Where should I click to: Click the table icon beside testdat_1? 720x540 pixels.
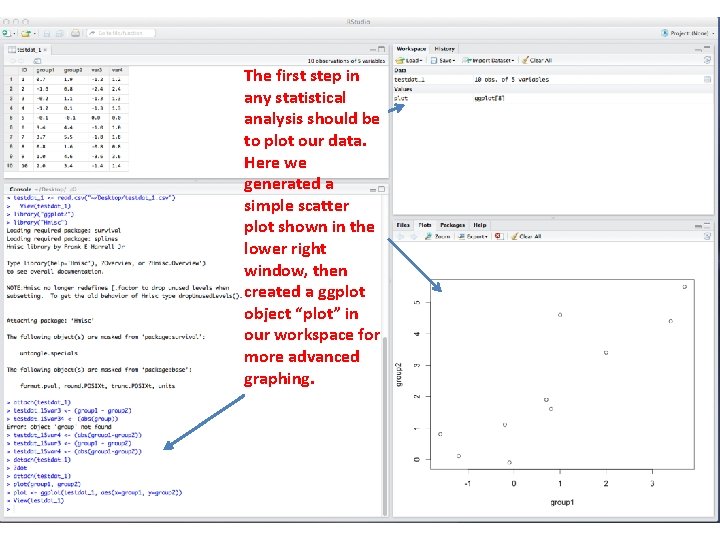click(x=707, y=79)
